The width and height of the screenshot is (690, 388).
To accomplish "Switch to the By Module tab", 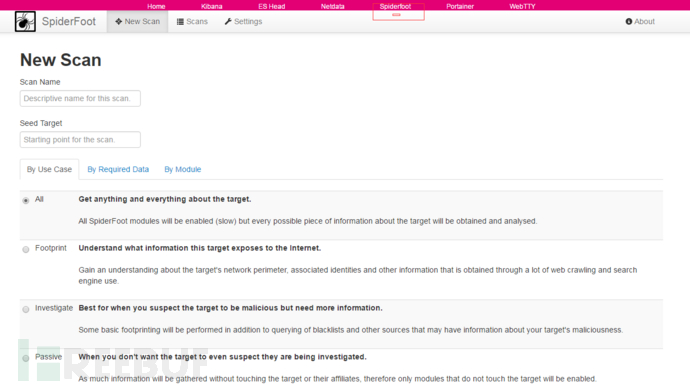I will tap(183, 169).
